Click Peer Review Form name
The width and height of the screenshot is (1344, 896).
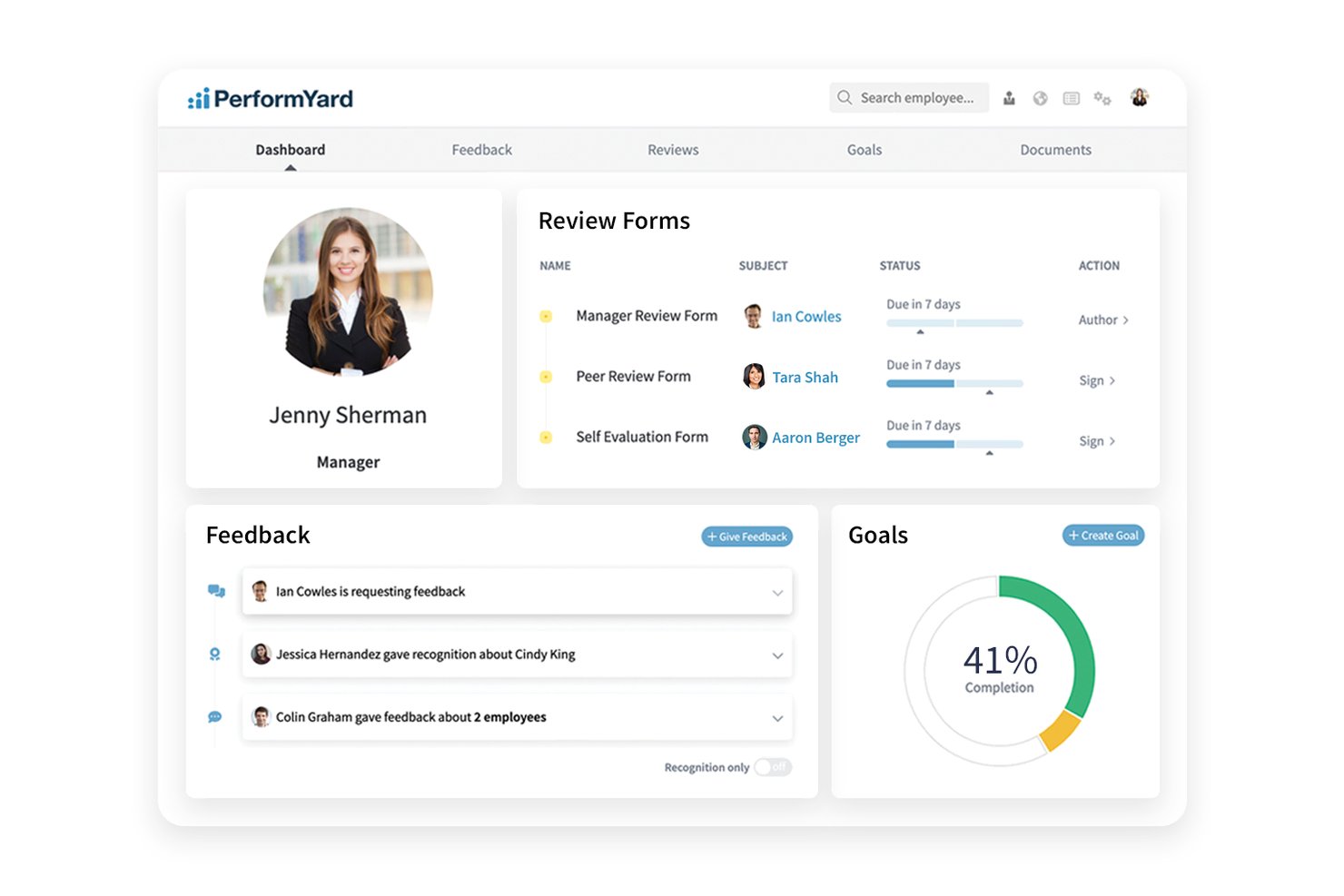(x=633, y=377)
